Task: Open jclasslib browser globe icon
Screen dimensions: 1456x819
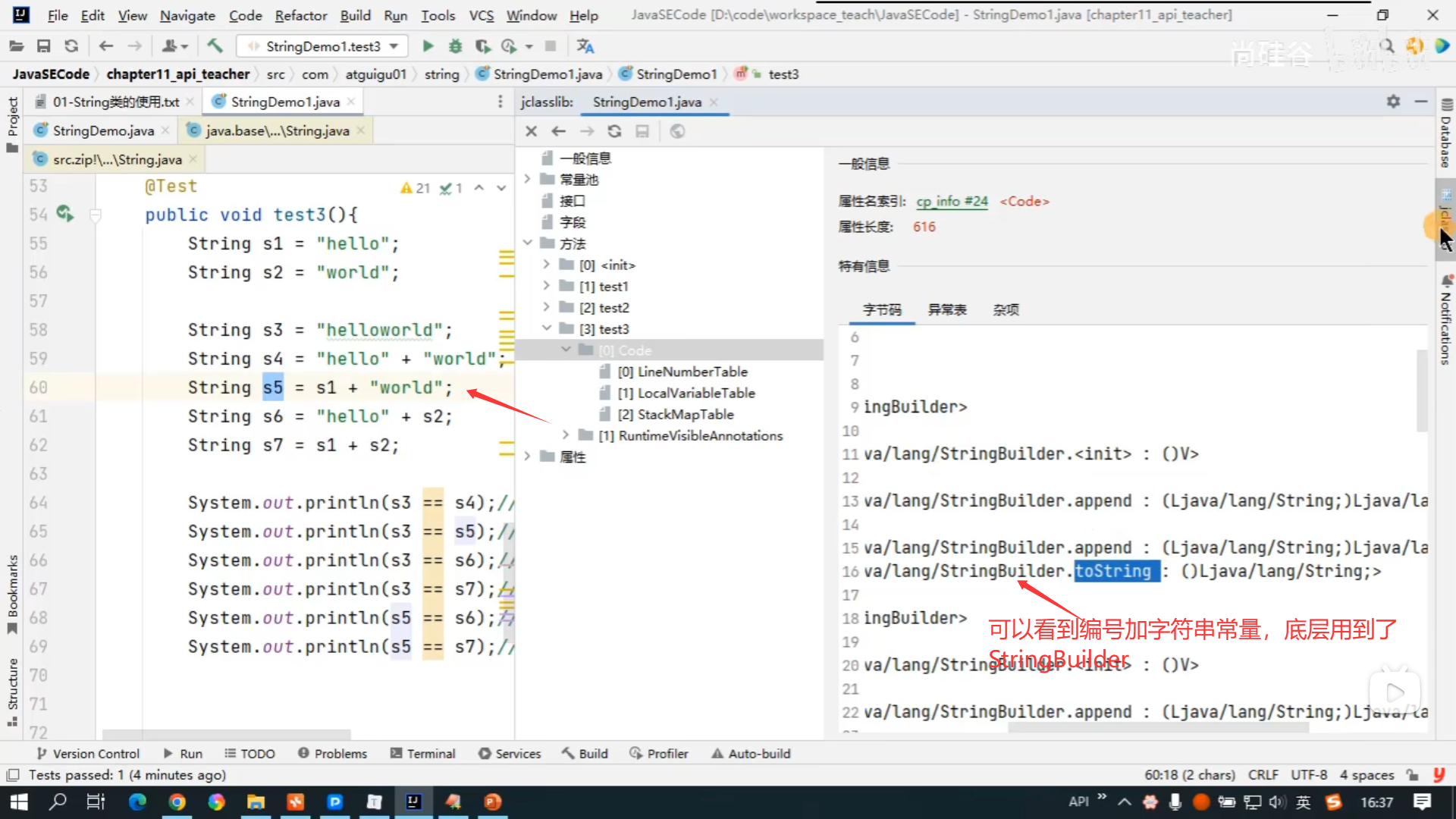Action: [677, 131]
